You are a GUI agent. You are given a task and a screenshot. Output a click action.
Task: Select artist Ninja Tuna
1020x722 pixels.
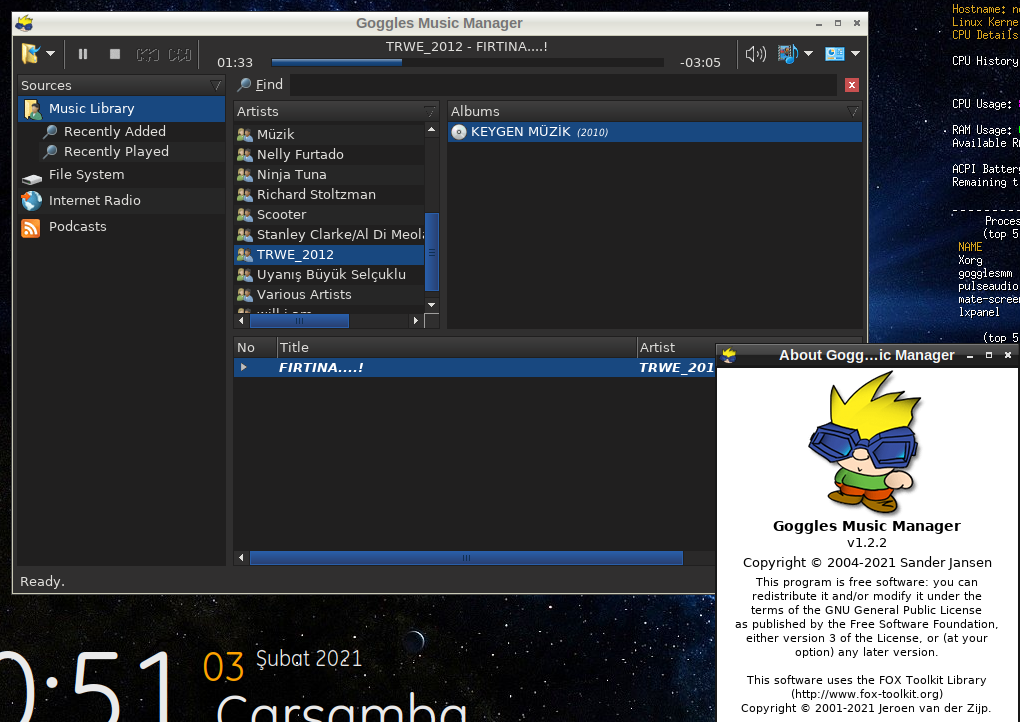click(x=329, y=175)
